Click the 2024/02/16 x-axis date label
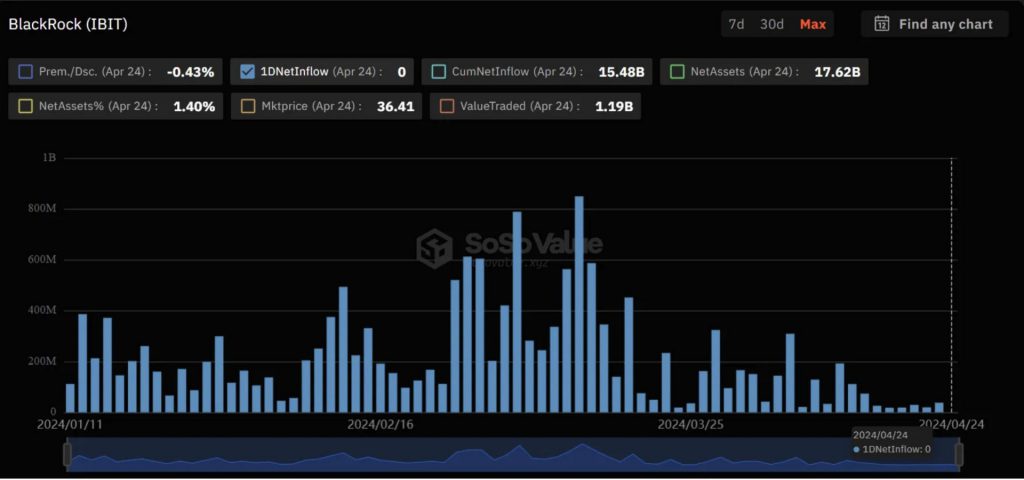 [x=380, y=424]
